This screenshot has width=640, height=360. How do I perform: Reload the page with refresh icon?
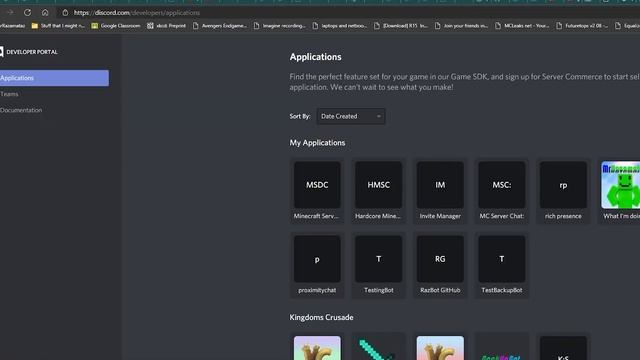[x=27, y=13]
